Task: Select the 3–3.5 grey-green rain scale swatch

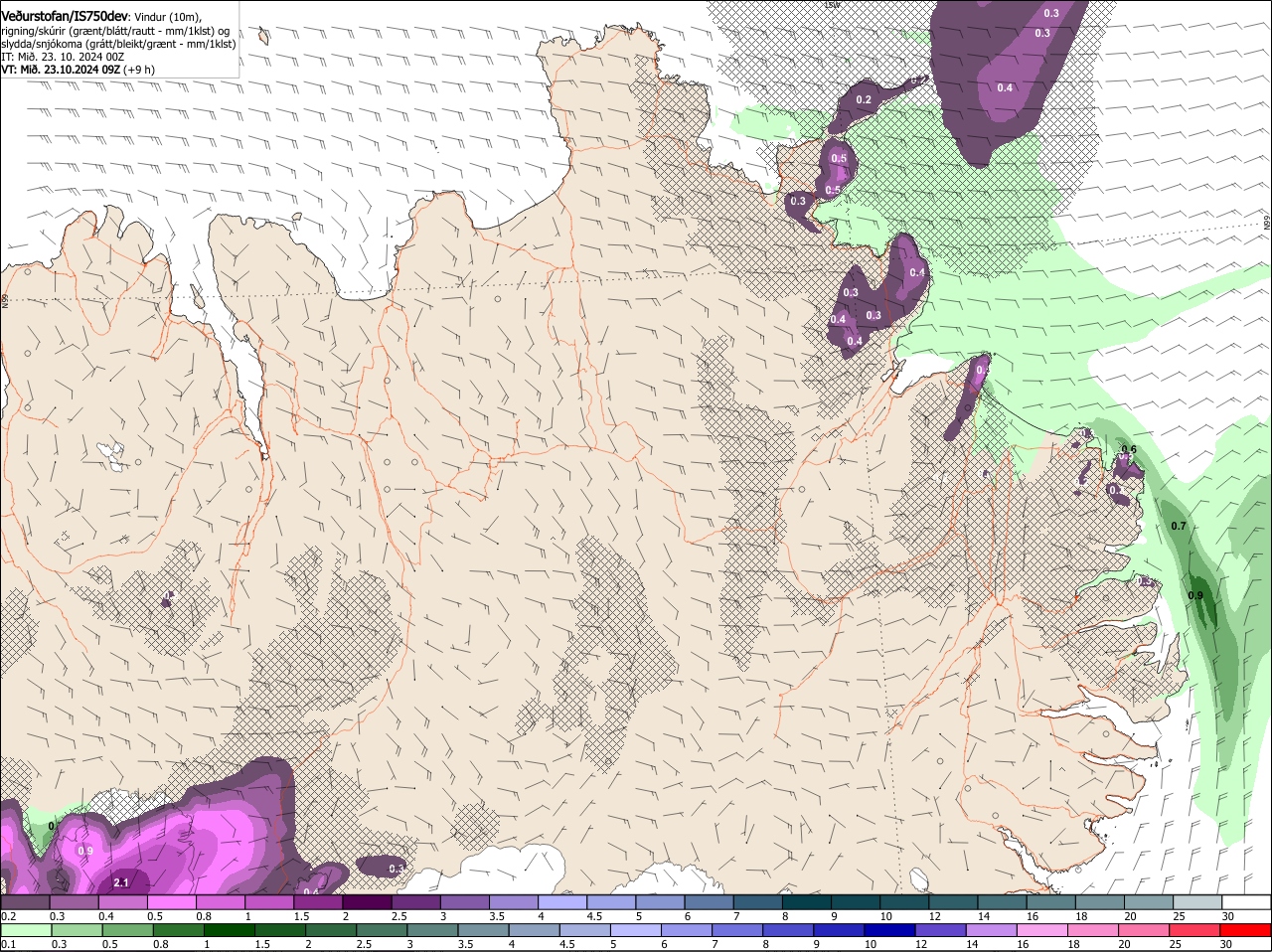Action: pos(431,930)
